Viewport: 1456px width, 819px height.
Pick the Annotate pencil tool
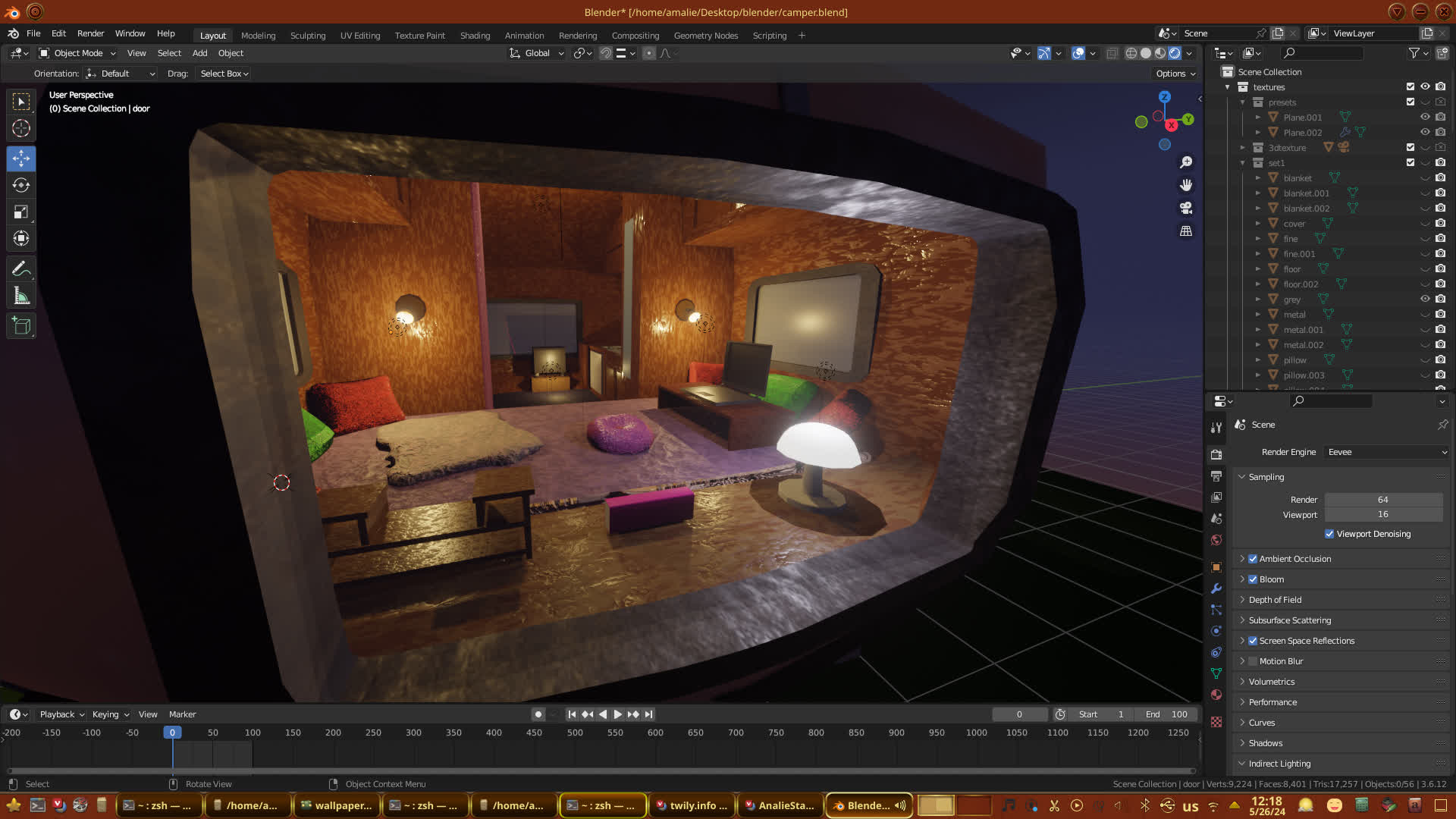click(x=21, y=268)
